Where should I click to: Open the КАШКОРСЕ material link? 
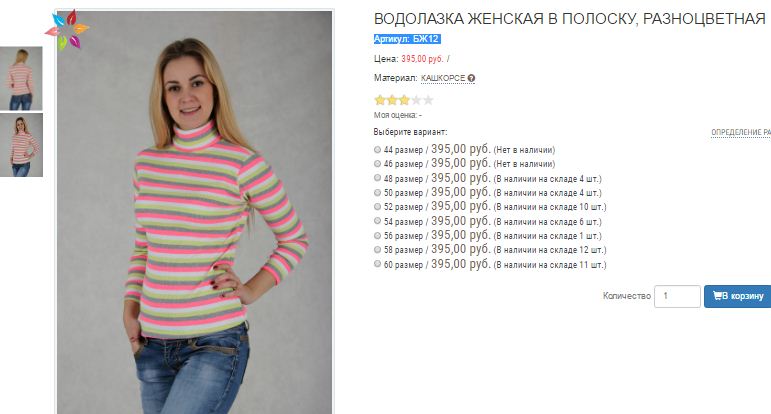(443, 78)
